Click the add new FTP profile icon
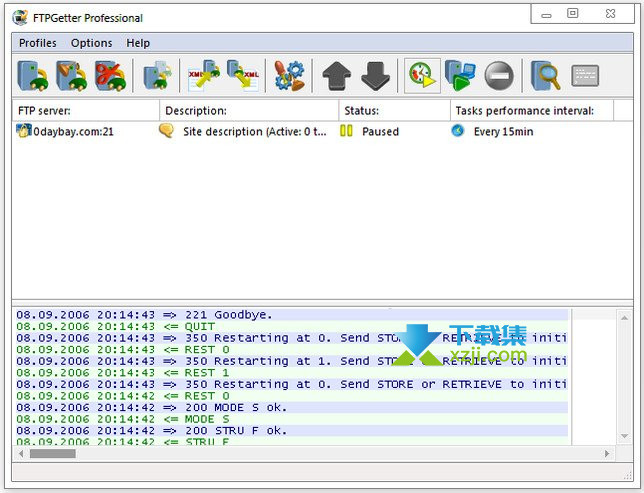 [32, 76]
